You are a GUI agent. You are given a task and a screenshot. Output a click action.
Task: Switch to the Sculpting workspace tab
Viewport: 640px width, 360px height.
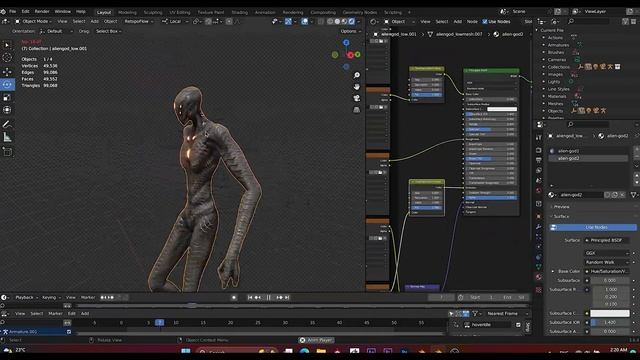tap(153, 12)
